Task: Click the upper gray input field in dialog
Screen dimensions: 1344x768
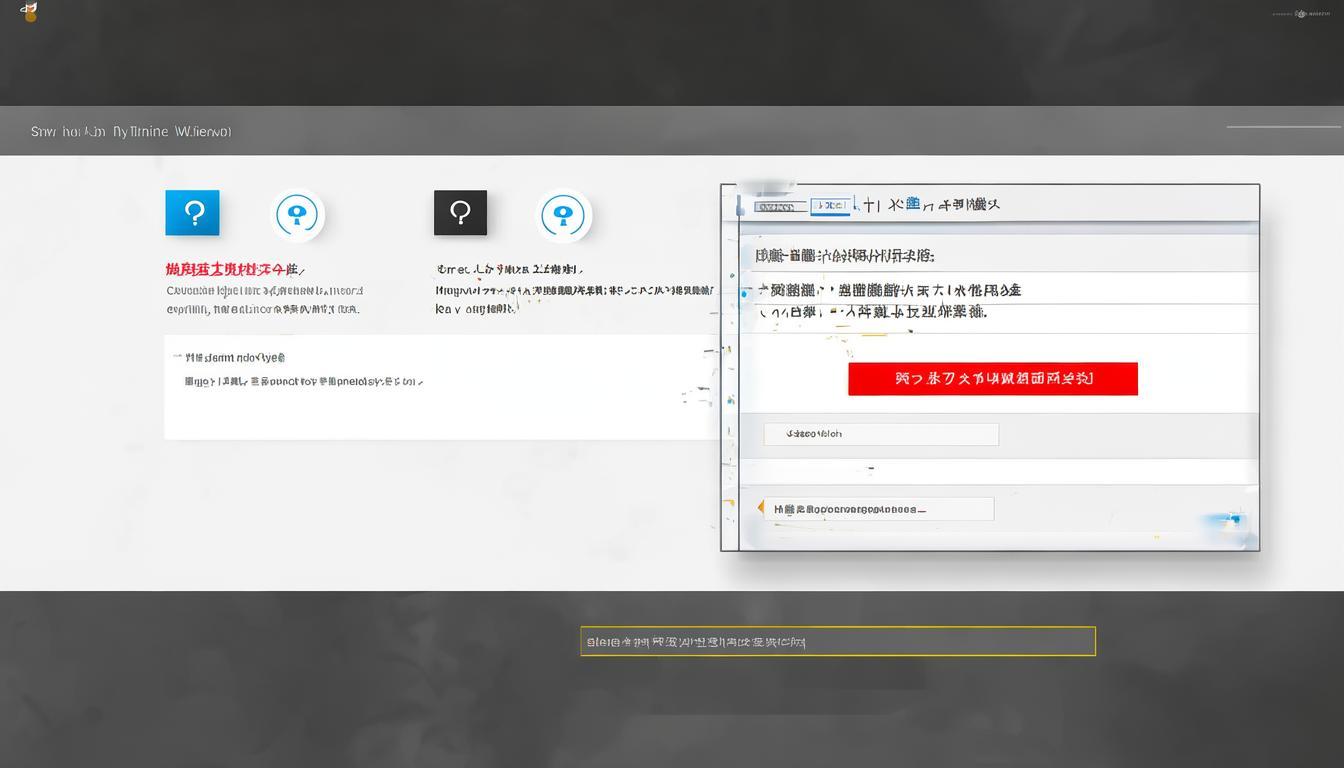Action: [x=880, y=434]
